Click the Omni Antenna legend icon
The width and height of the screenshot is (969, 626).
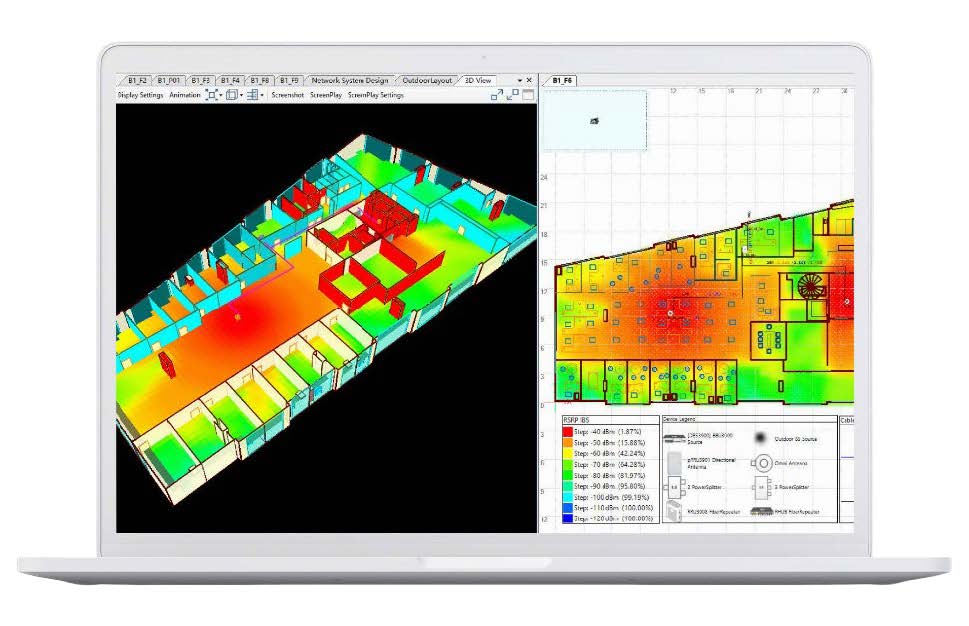767,463
